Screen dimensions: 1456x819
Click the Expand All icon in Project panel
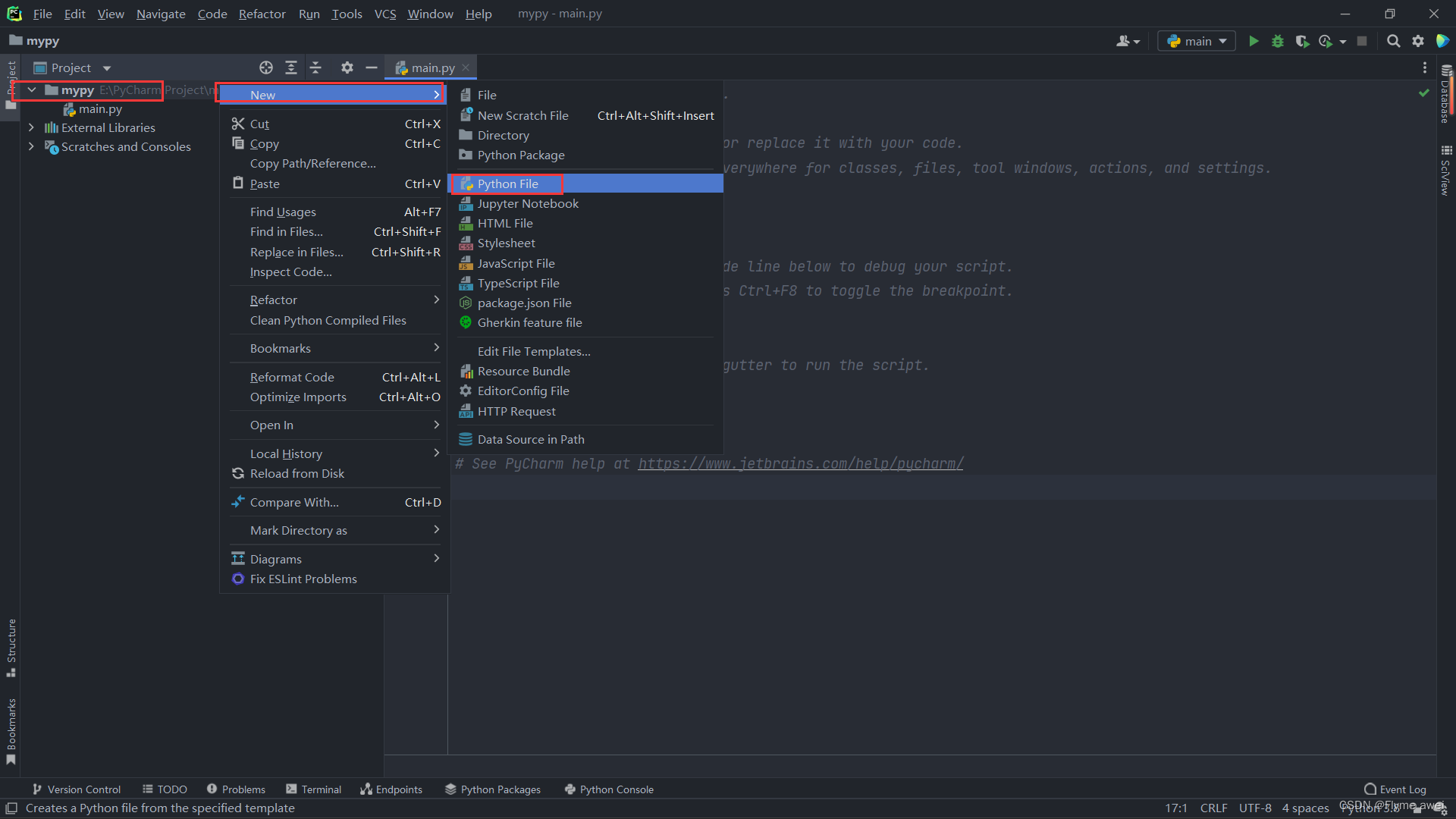[290, 67]
